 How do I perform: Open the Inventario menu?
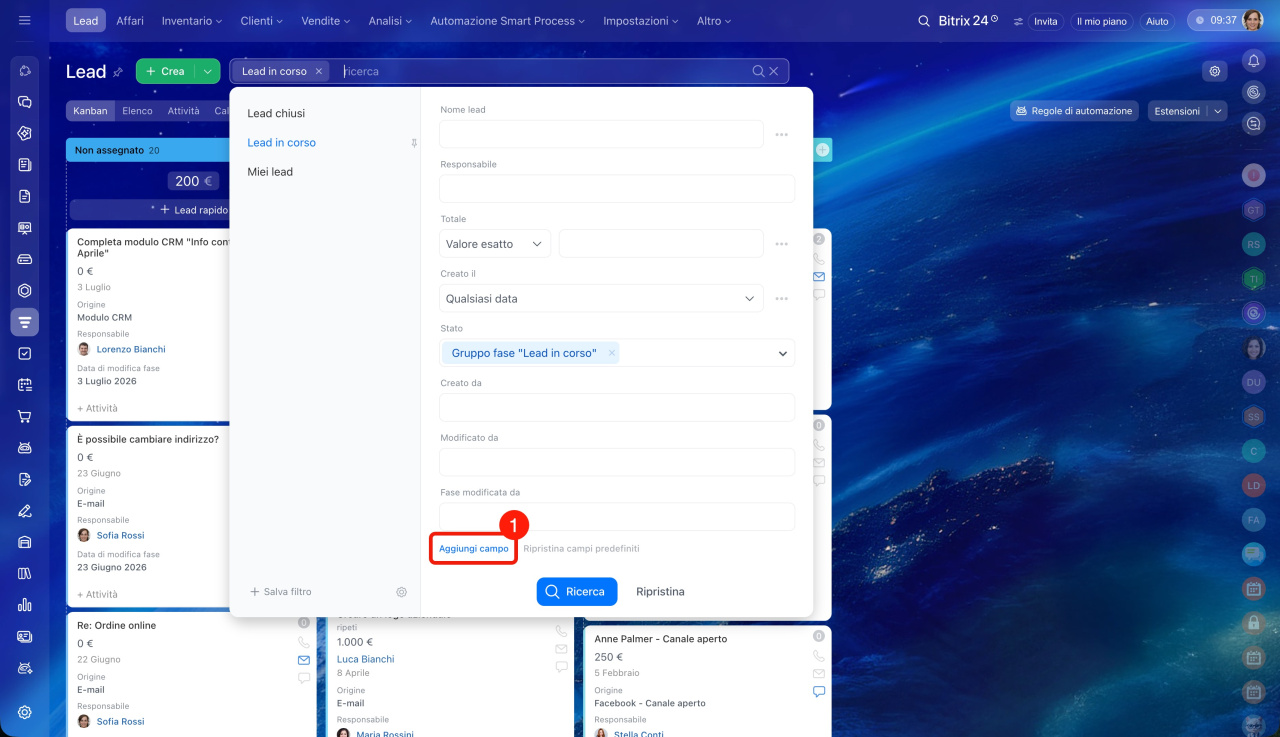click(193, 21)
